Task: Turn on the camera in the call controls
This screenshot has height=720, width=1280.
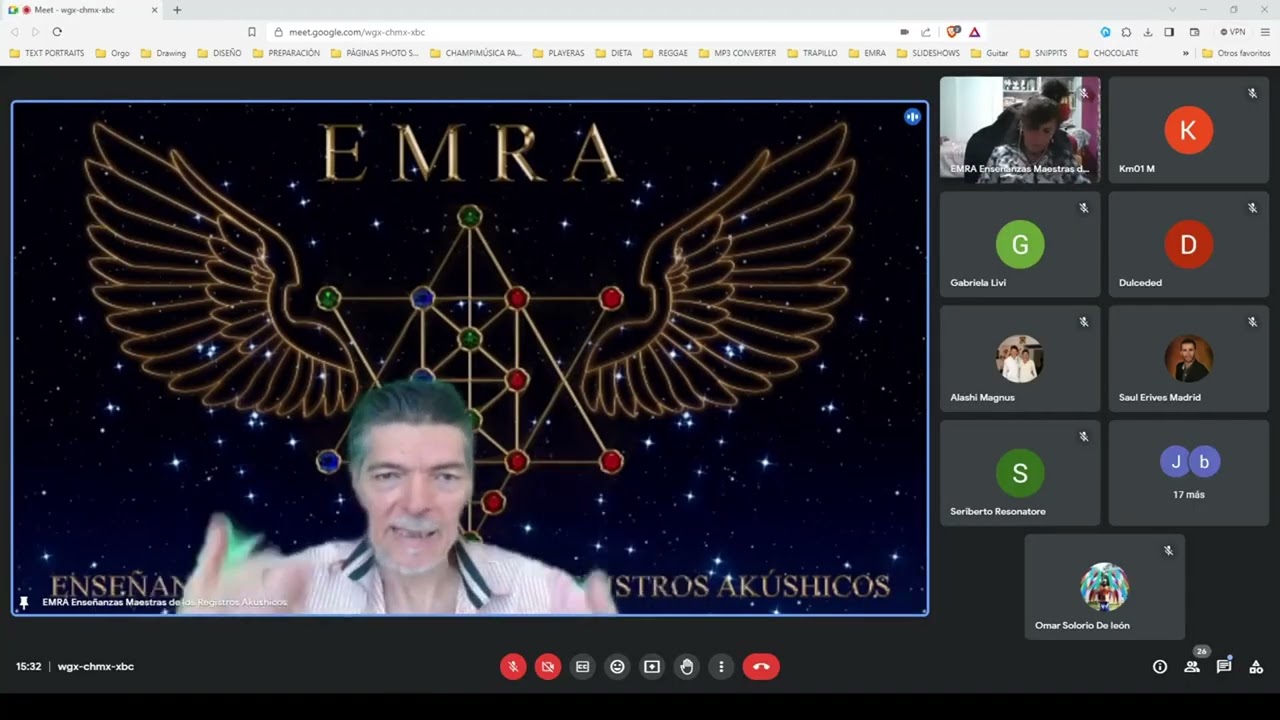Action: 548,667
